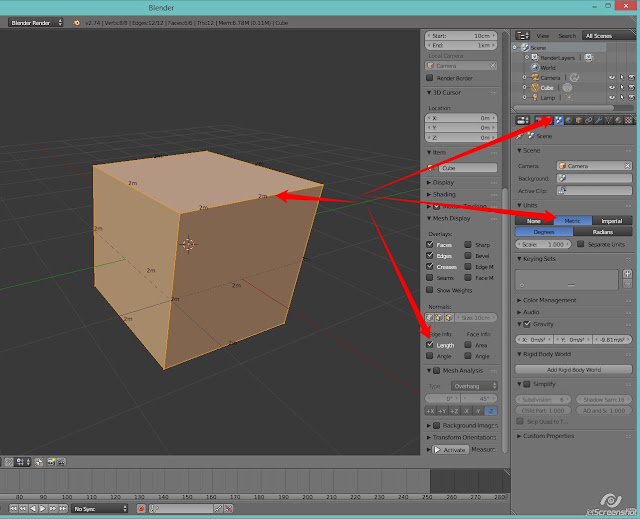Toggle the Cube visibility eye in outliner

coord(611,87)
